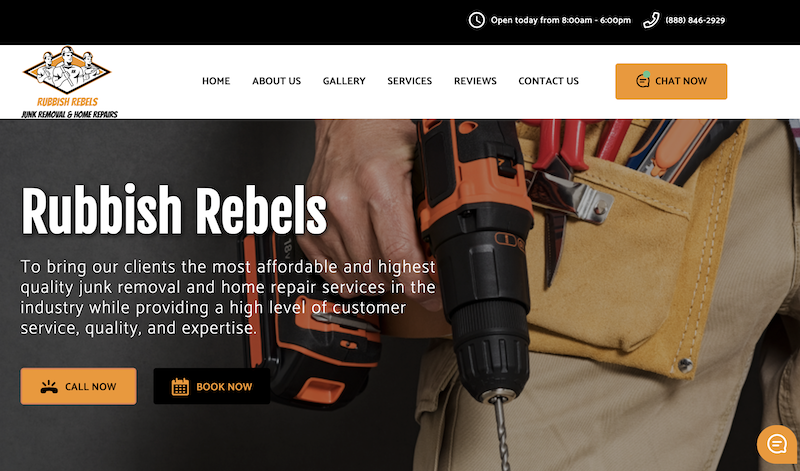Click the ringing phone icon in Call Now
Image resolution: width=800 pixels, height=471 pixels.
(49, 387)
